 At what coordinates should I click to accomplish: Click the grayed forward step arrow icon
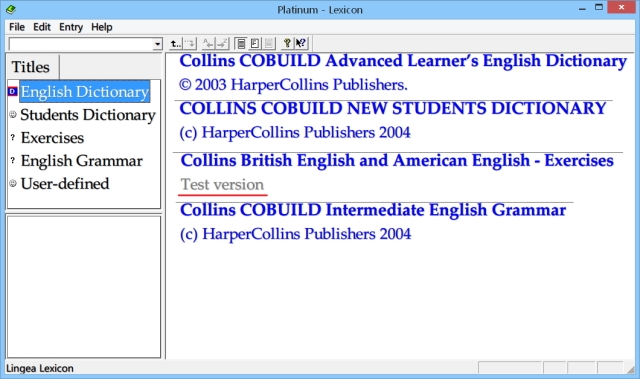click(190, 43)
